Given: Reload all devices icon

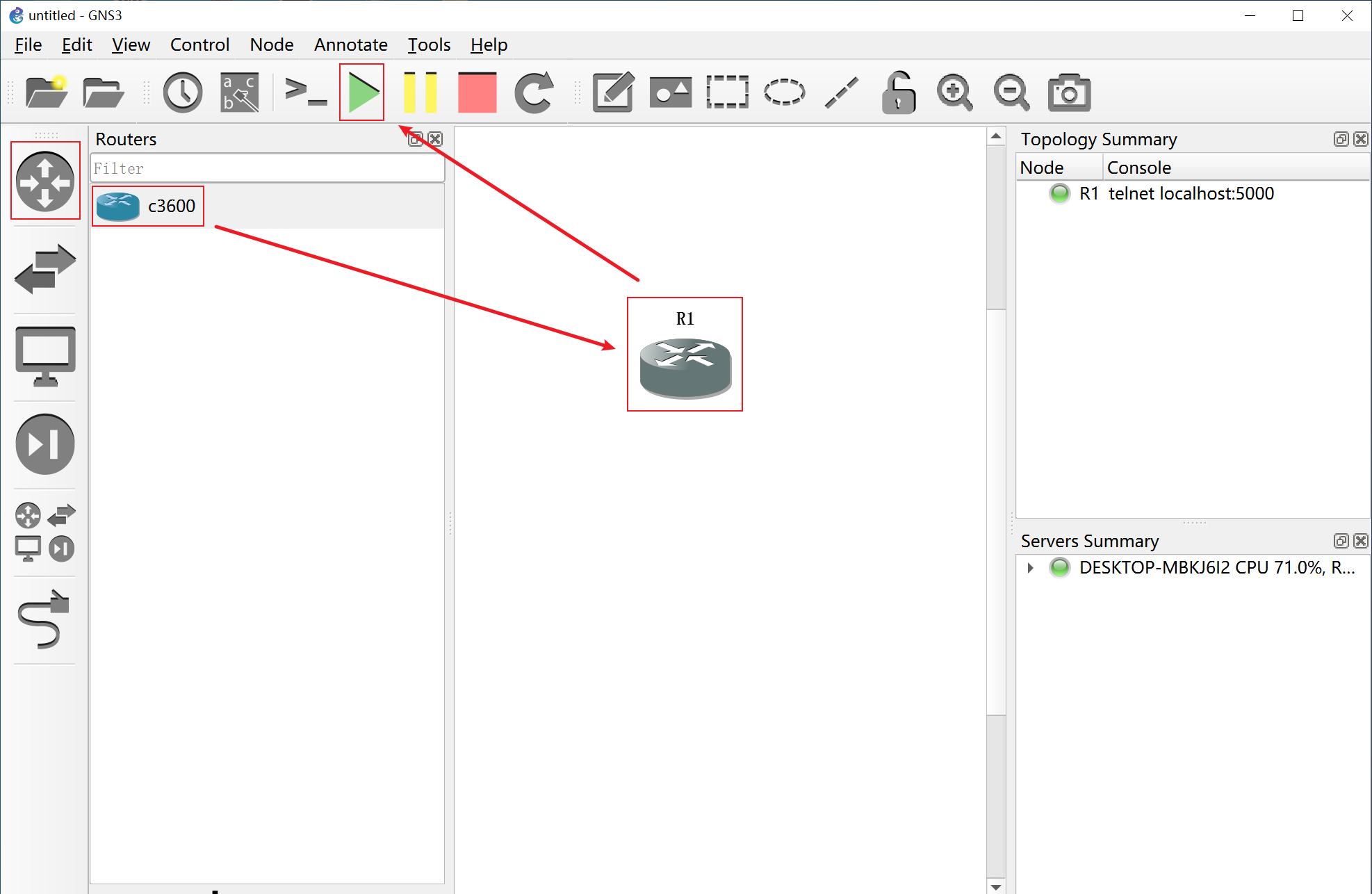Looking at the screenshot, I should click(534, 92).
